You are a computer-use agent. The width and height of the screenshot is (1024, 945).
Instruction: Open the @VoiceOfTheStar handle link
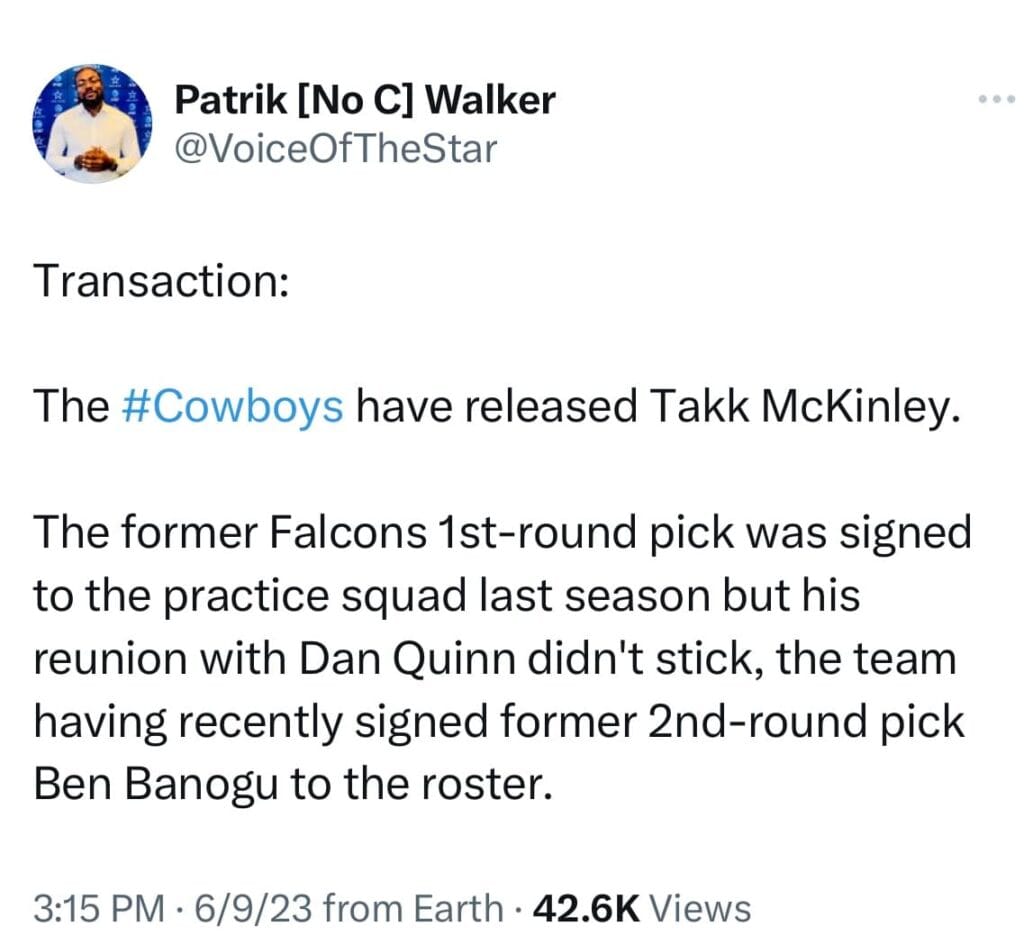pos(336,149)
